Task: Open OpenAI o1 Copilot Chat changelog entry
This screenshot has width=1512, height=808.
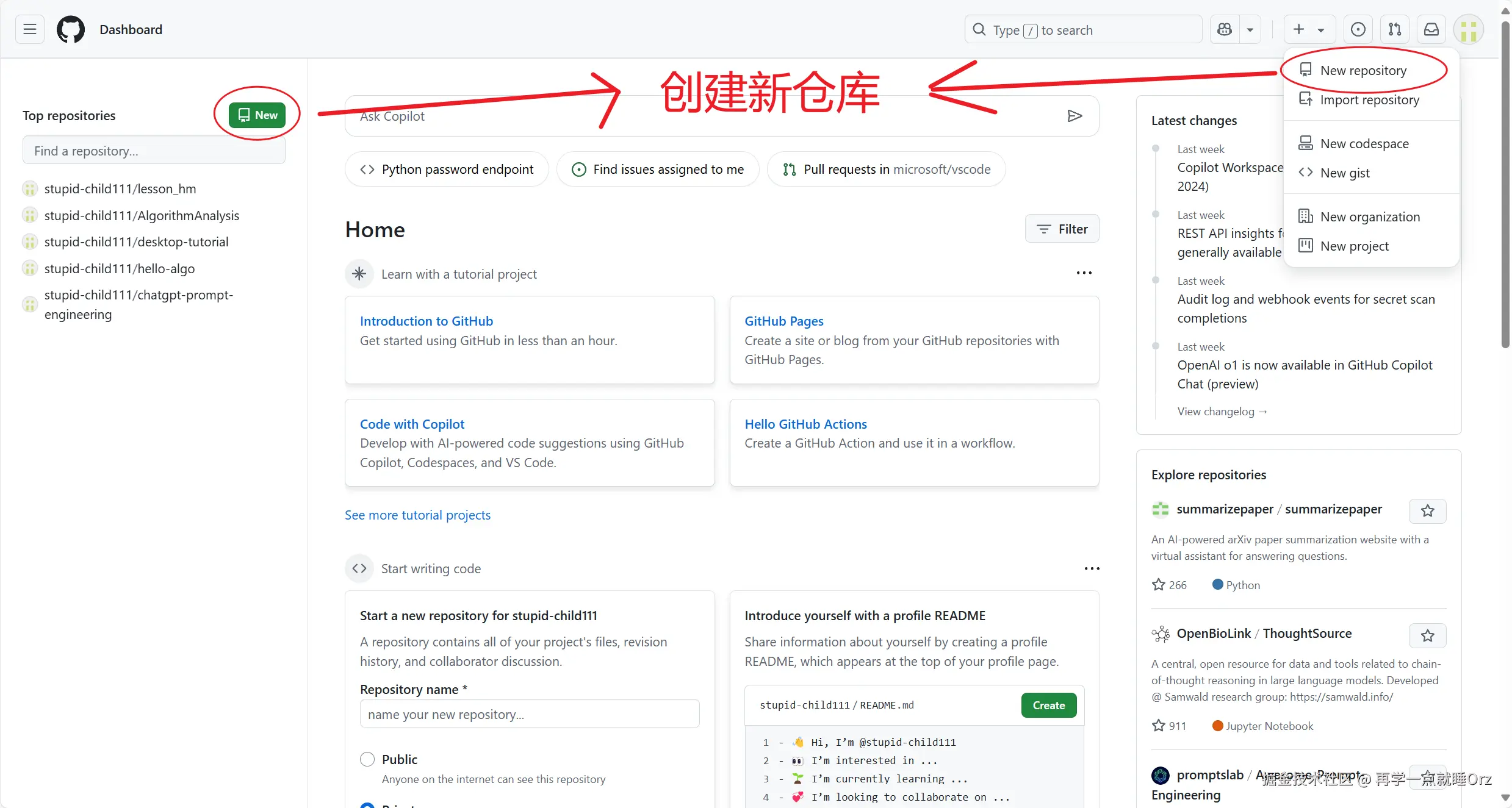Action: [x=1305, y=374]
